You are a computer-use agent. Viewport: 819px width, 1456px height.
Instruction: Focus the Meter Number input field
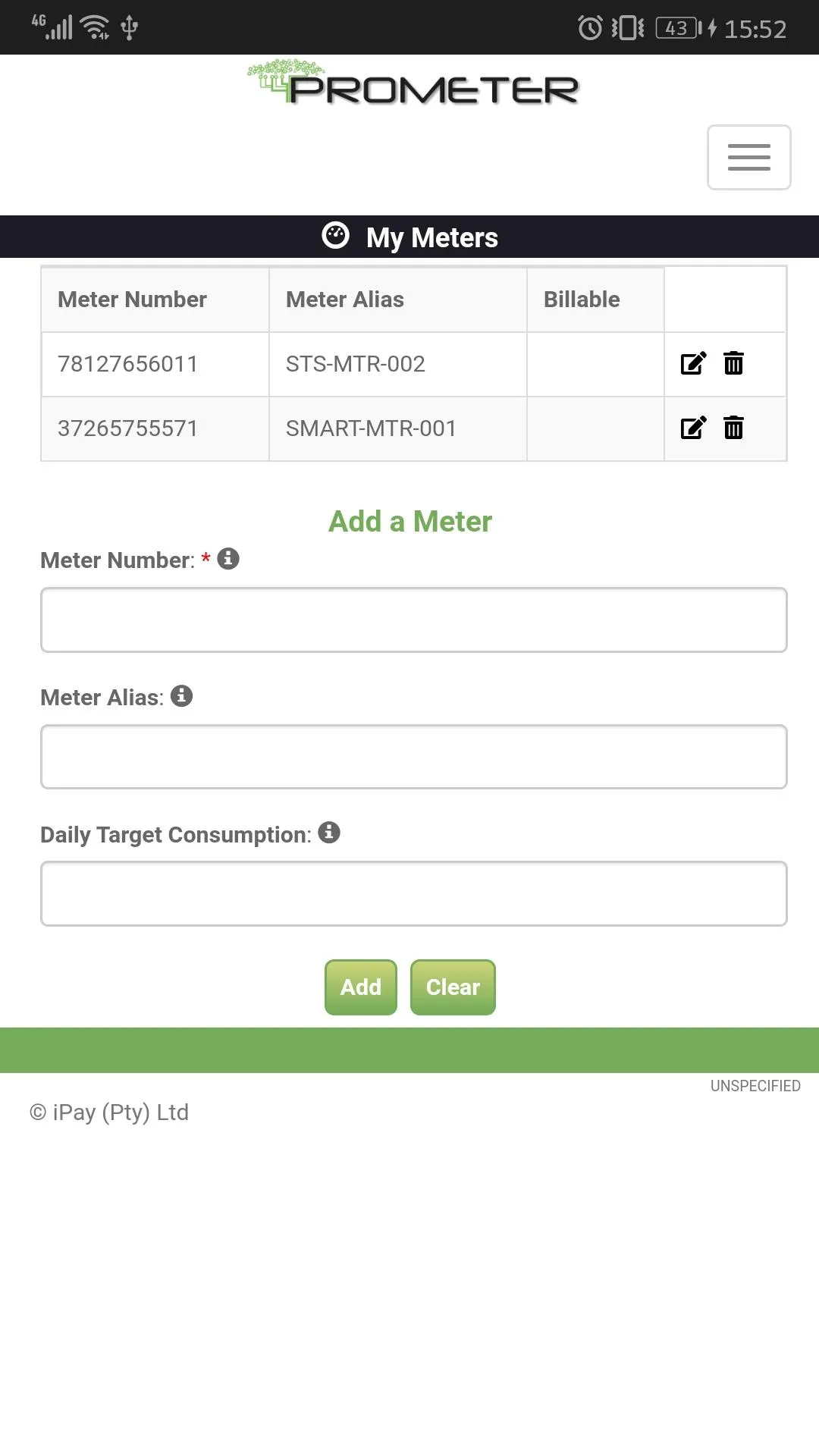414,620
